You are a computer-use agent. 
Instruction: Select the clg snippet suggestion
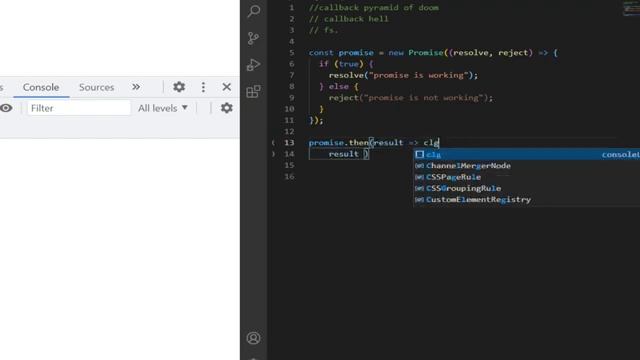click(527, 154)
